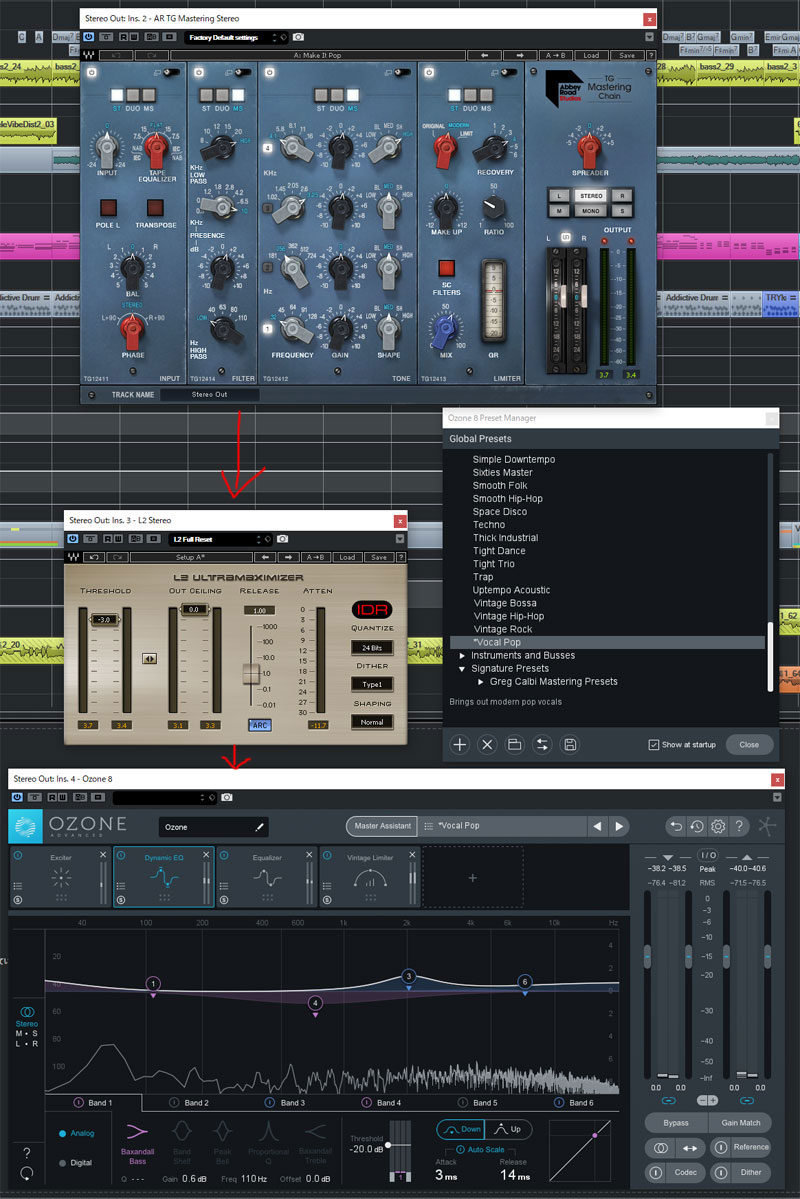Go to next Ozone preset arrow

click(619, 827)
